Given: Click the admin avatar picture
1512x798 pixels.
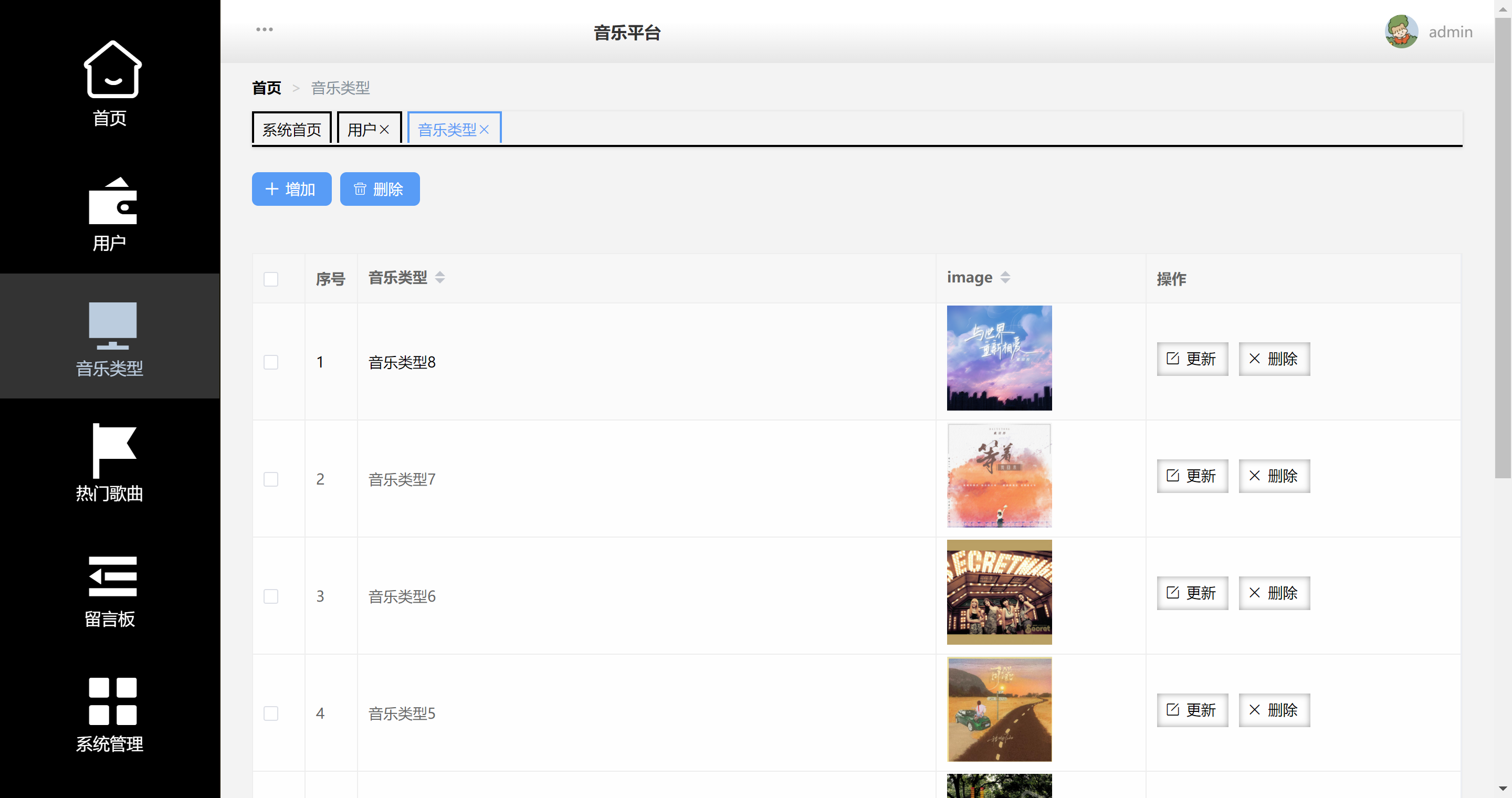Looking at the screenshot, I should pyautogui.click(x=1401, y=31).
